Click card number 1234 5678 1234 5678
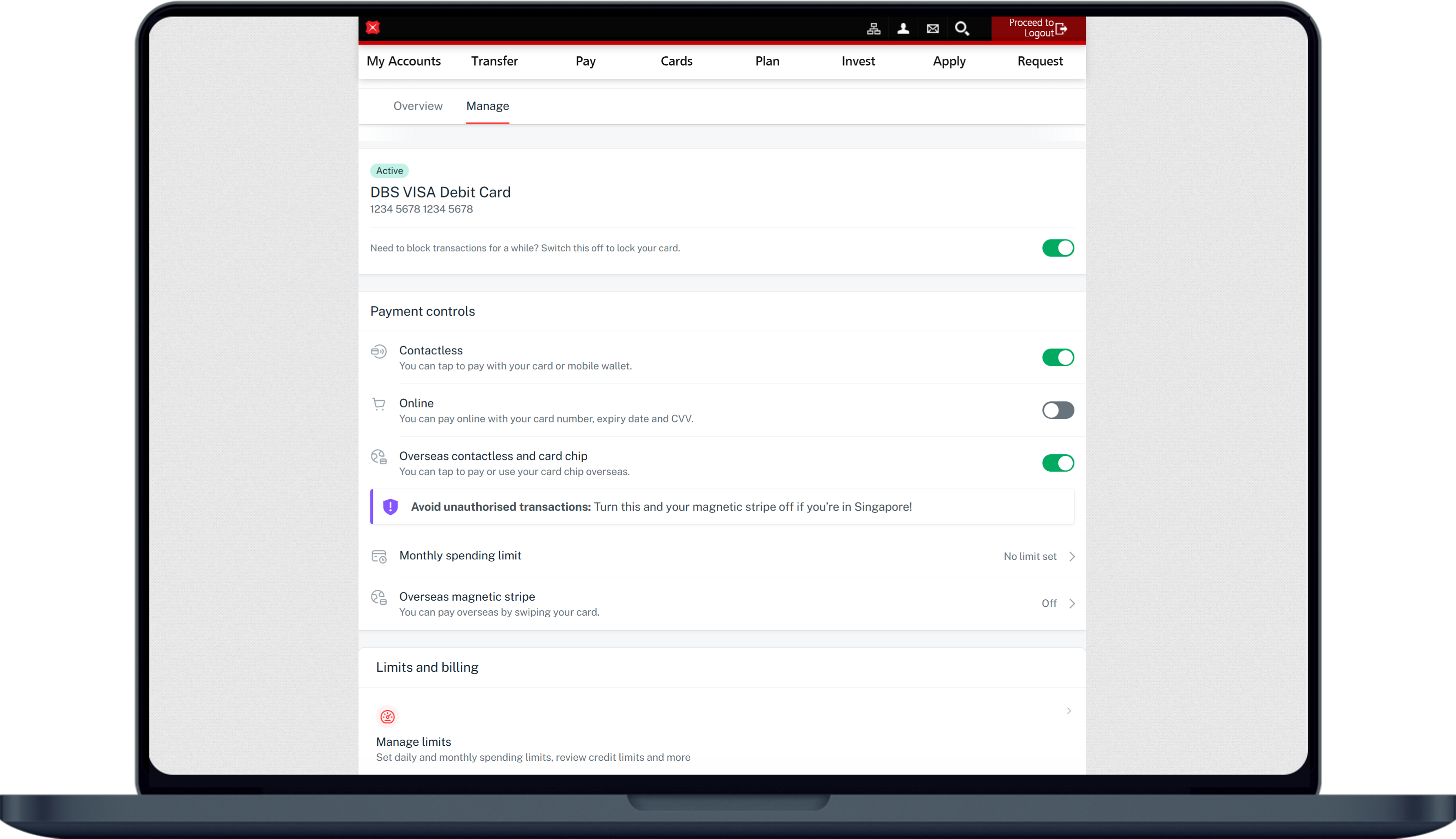 [421, 209]
